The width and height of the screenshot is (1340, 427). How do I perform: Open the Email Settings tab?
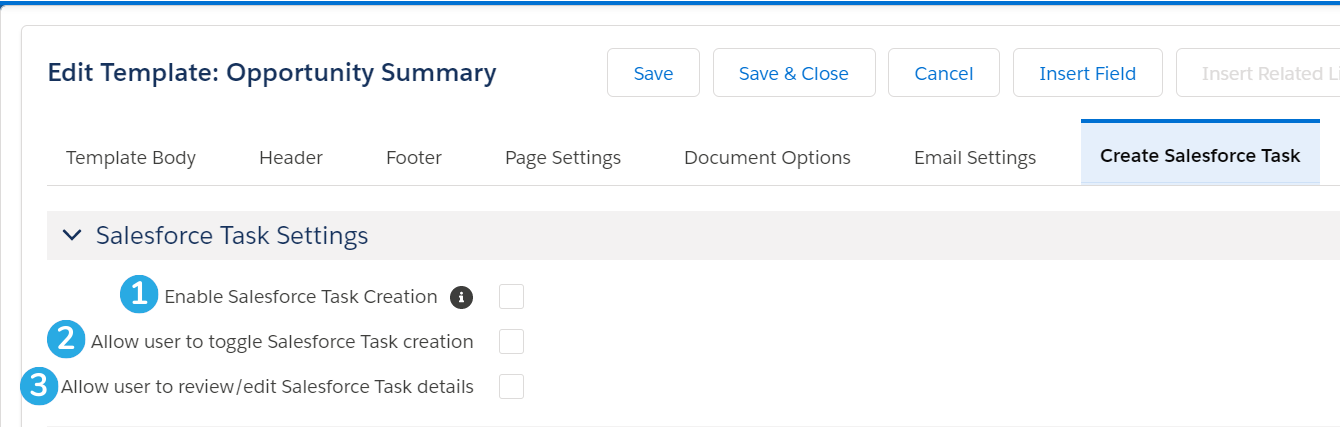pyautogui.click(x=975, y=158)
